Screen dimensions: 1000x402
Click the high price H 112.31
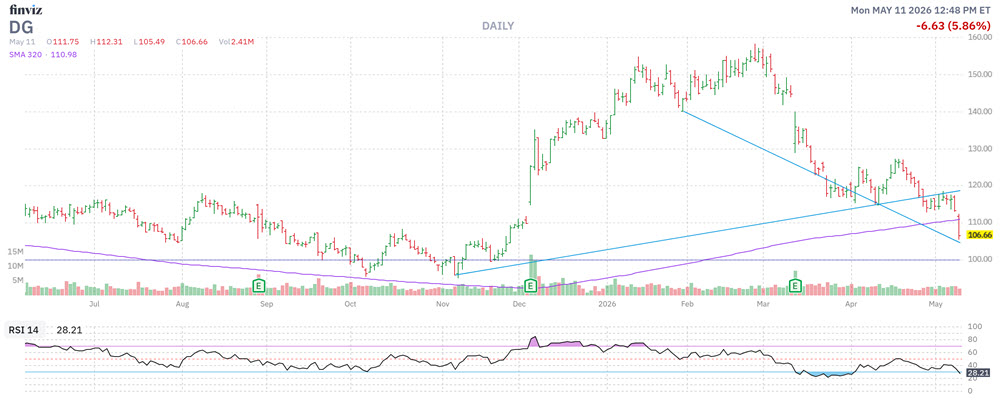point(108,42)
